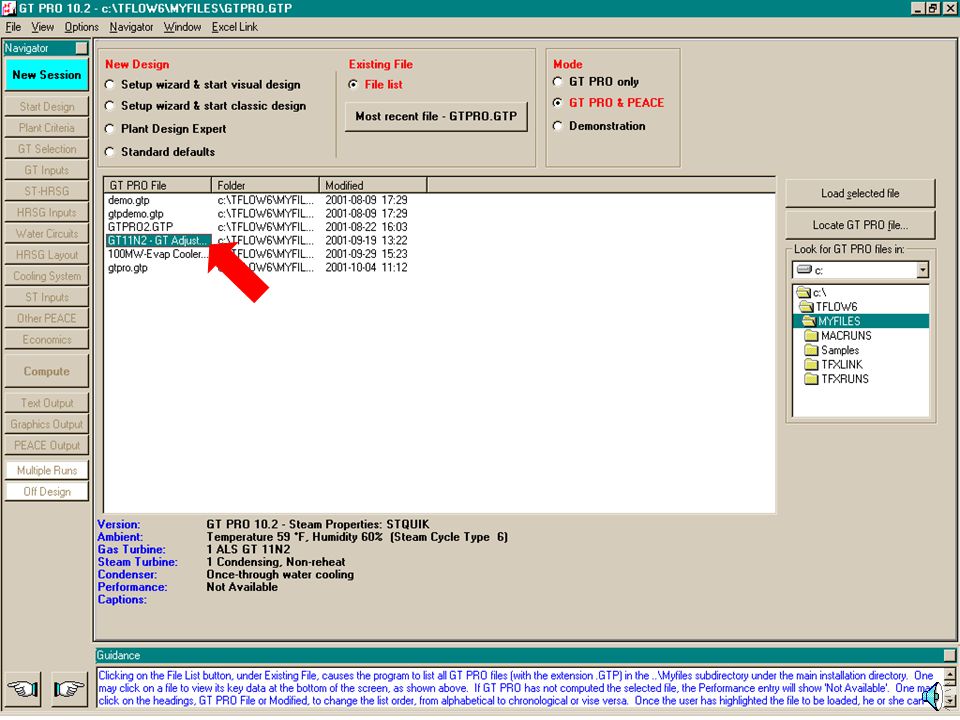The image size is (960, 720).
Task: Select gtpro.gtp in the file list
Action: click(128, 268)
